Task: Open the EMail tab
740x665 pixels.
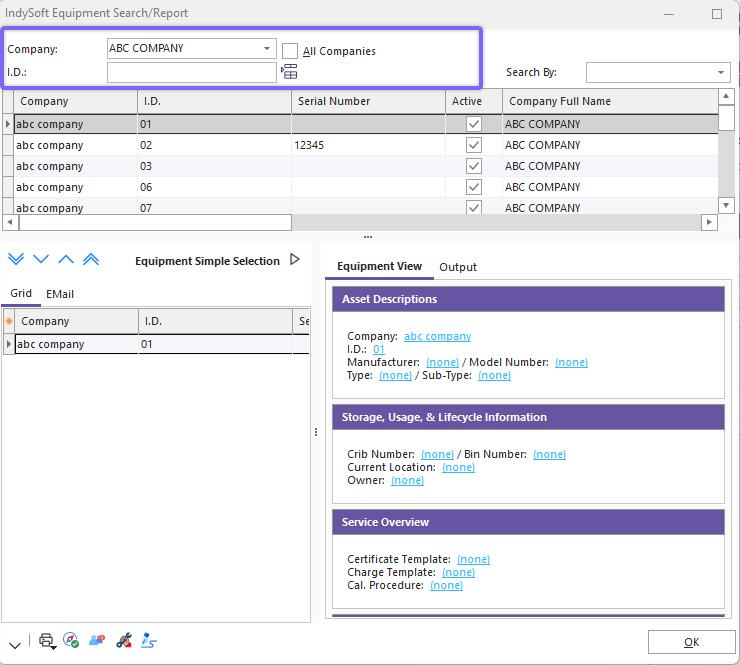Action: [60, 294]
